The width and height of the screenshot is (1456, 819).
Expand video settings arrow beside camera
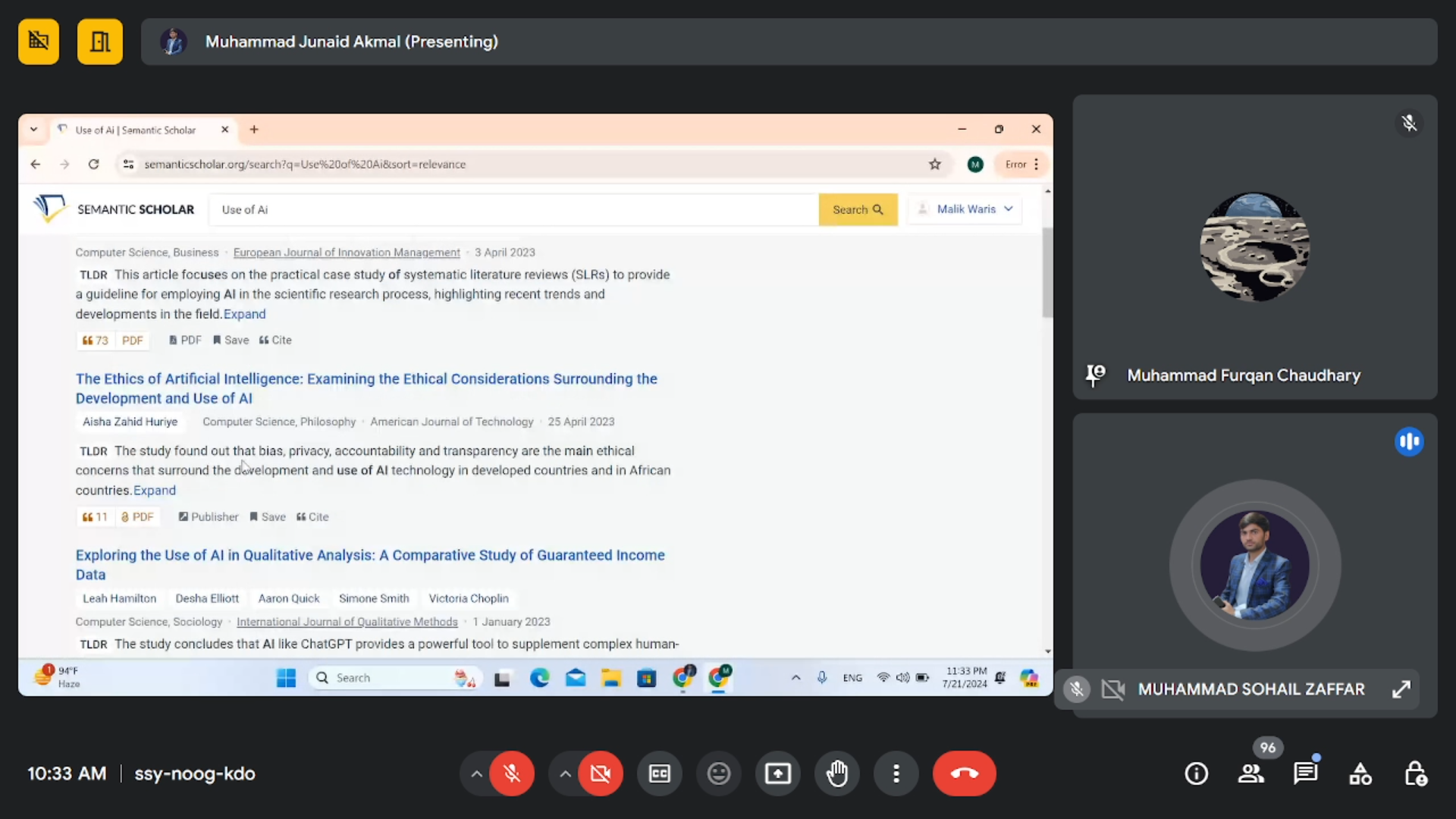point(565,774)
